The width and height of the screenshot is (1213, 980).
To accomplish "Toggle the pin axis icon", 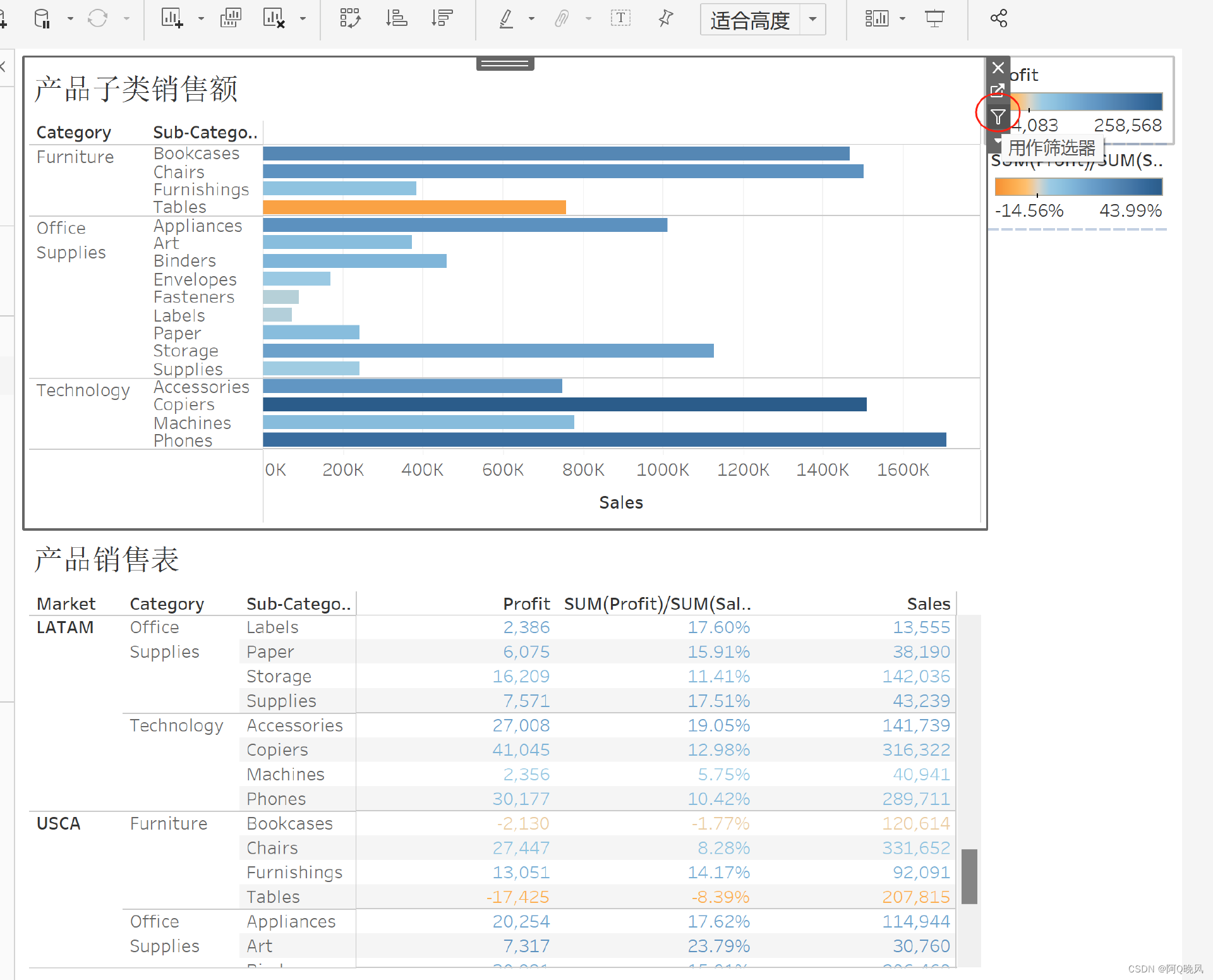I will (x=665, y=18).
